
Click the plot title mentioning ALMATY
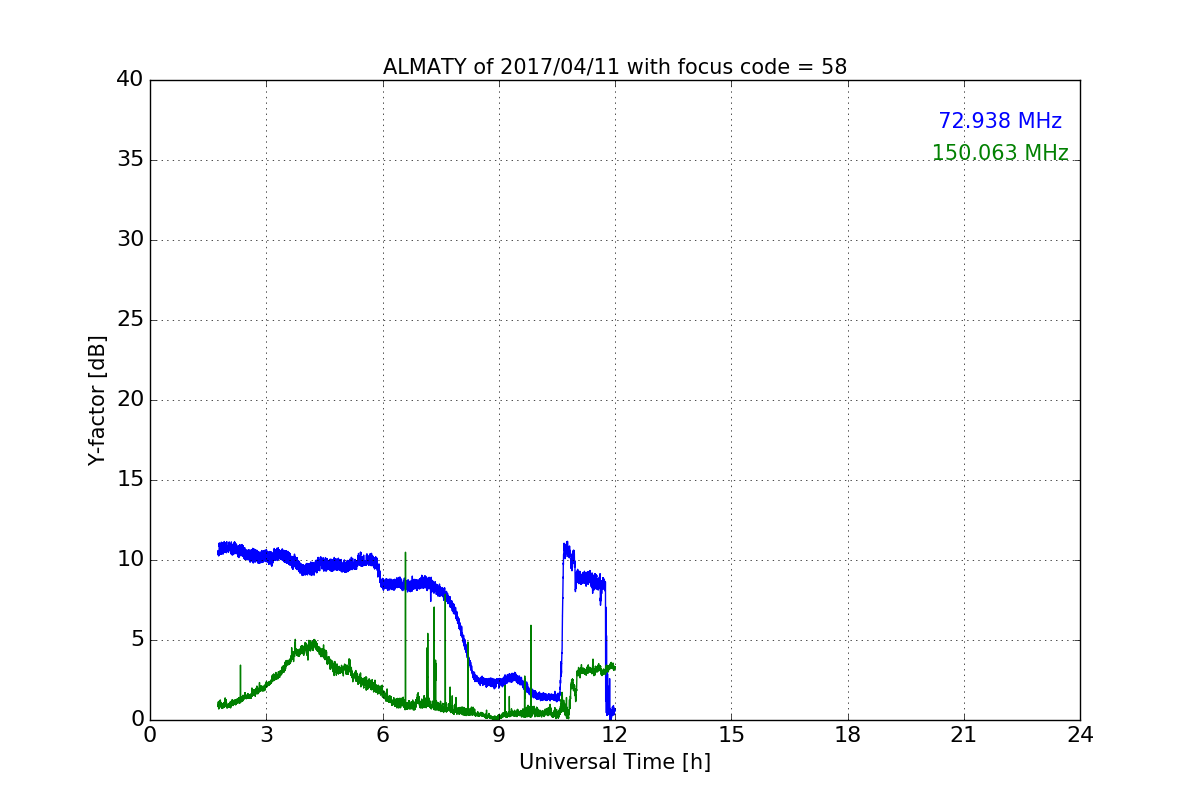615,67
